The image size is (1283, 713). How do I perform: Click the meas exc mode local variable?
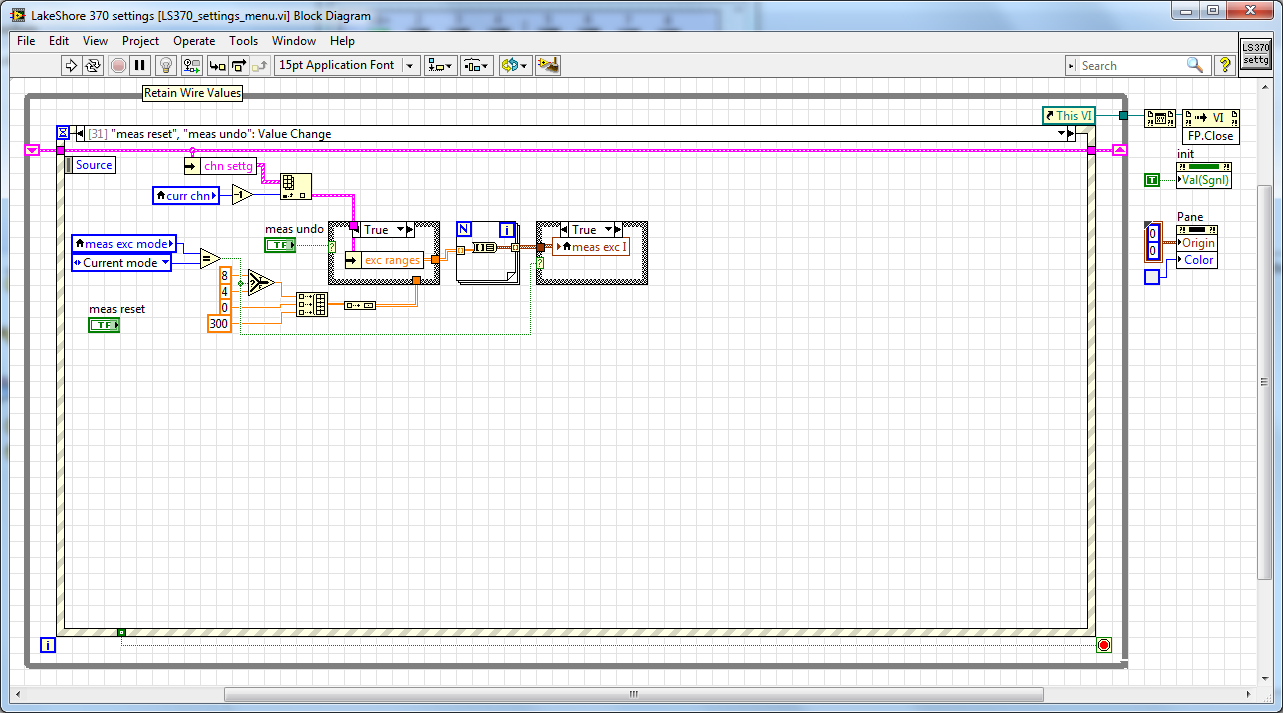click(125, 243)
